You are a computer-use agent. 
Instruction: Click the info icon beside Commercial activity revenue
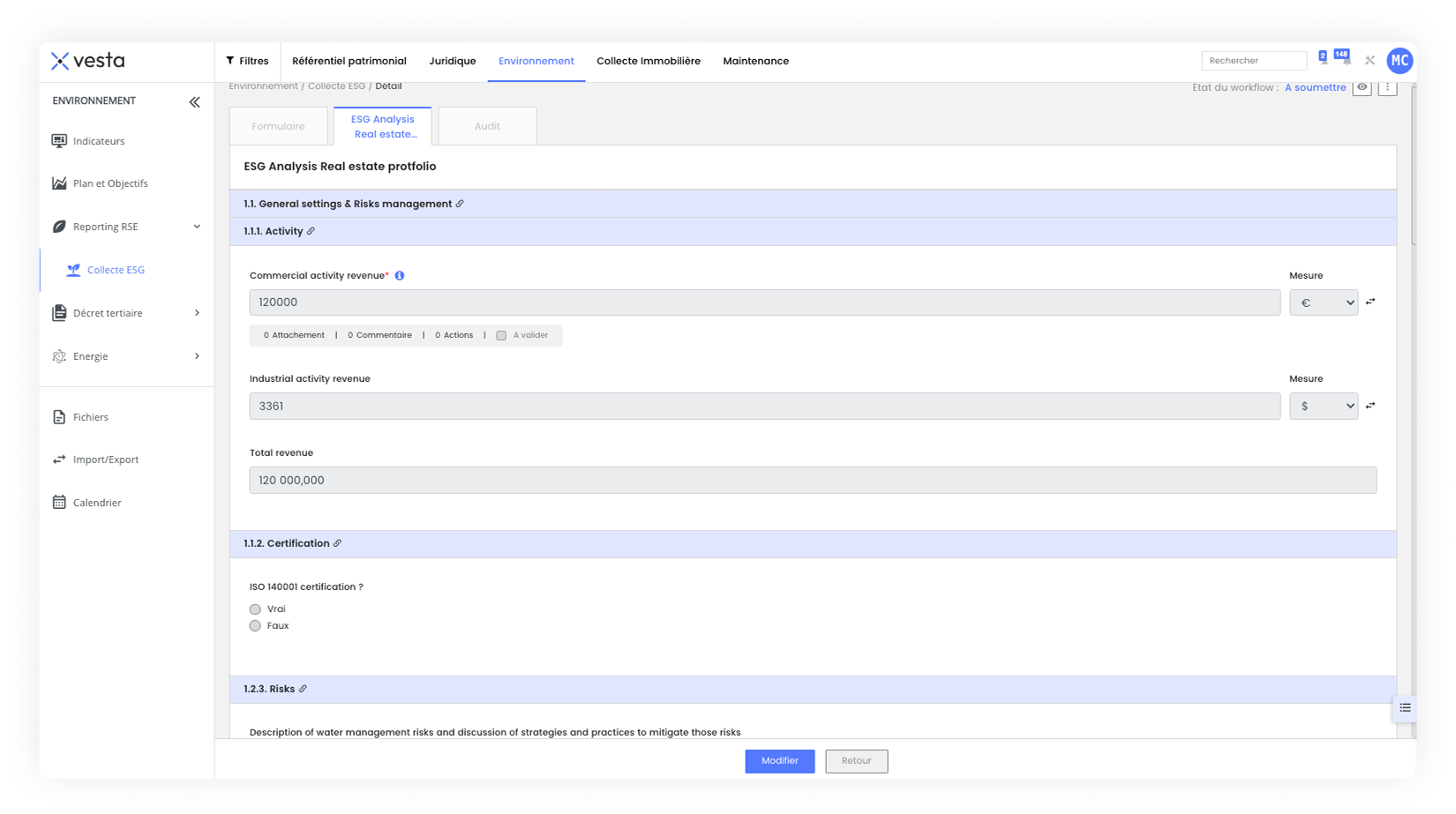pos(400,276)
